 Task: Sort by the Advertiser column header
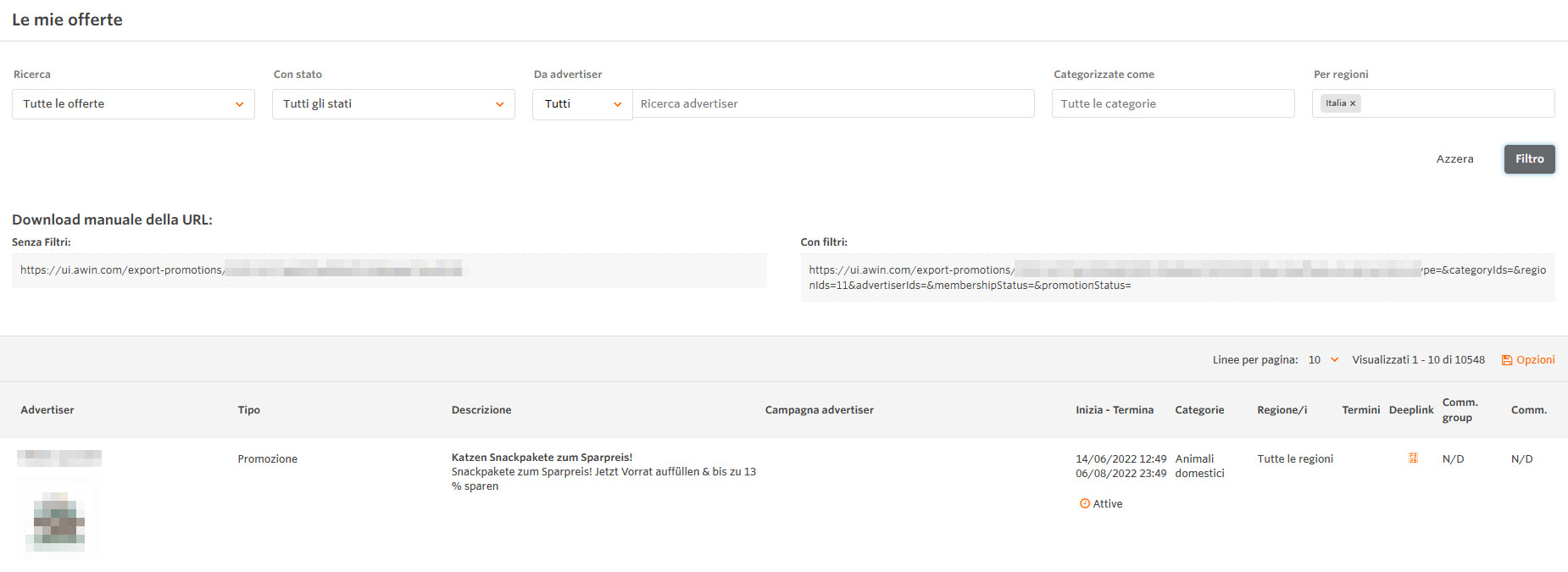click(47, 410)
